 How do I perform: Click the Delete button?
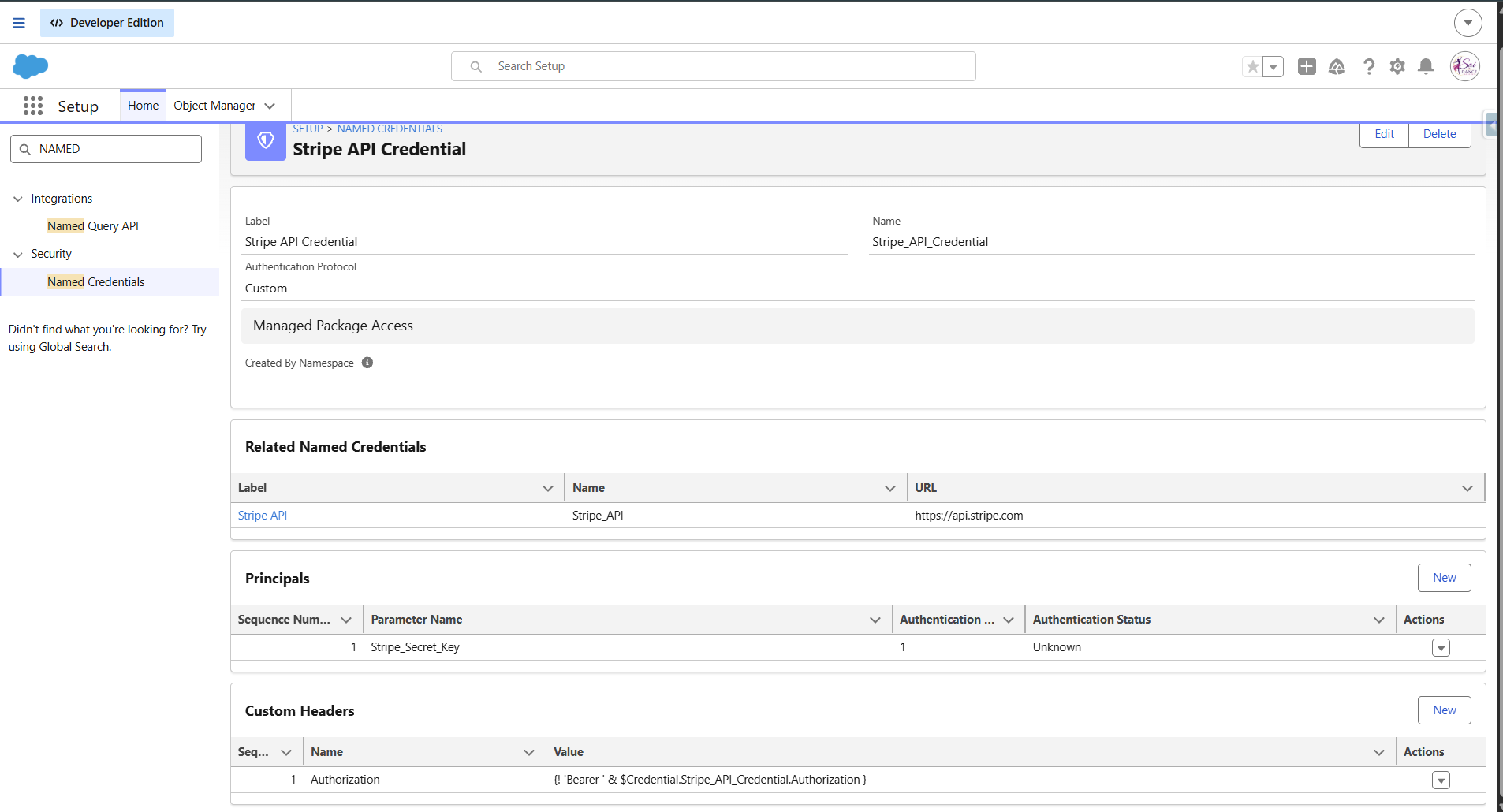[x=1440, y=134]
